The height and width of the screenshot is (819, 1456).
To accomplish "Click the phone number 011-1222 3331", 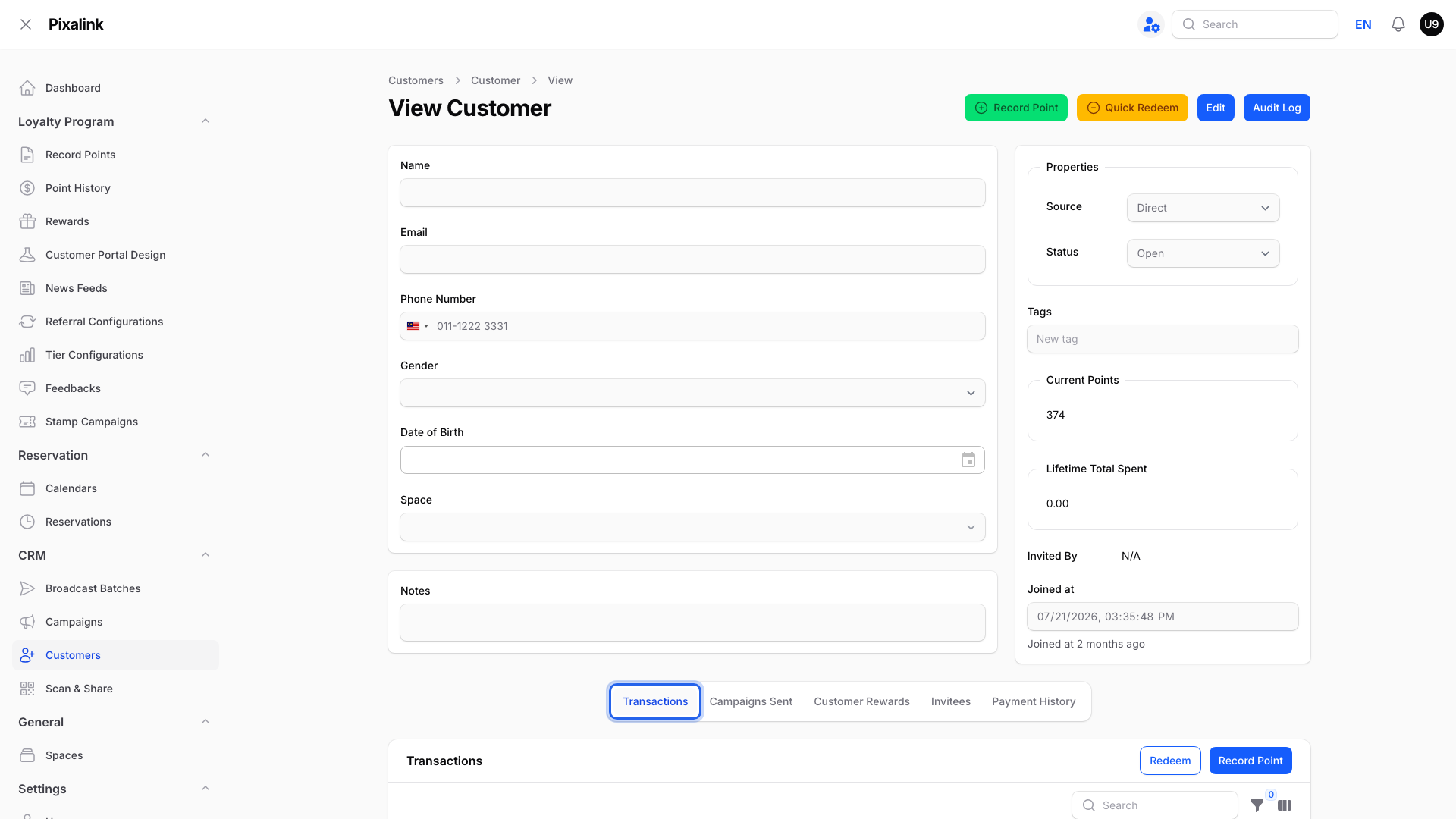I will coord(472,326).
